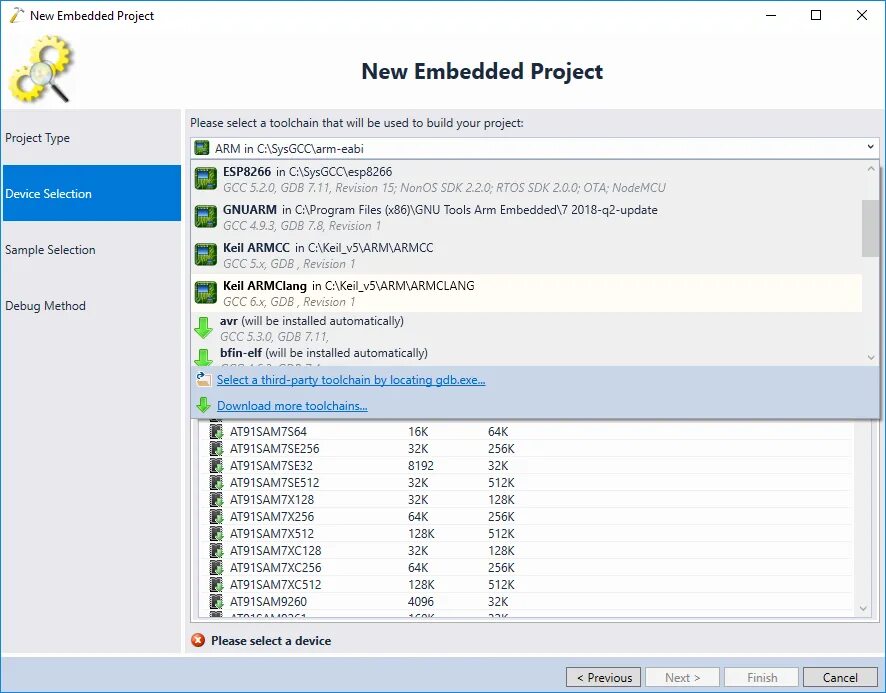Image resolution: width=886 pixels, height=693 pixels.
Task: Click the AT91SAM7XC128 device icon
Action: (216, 550)
